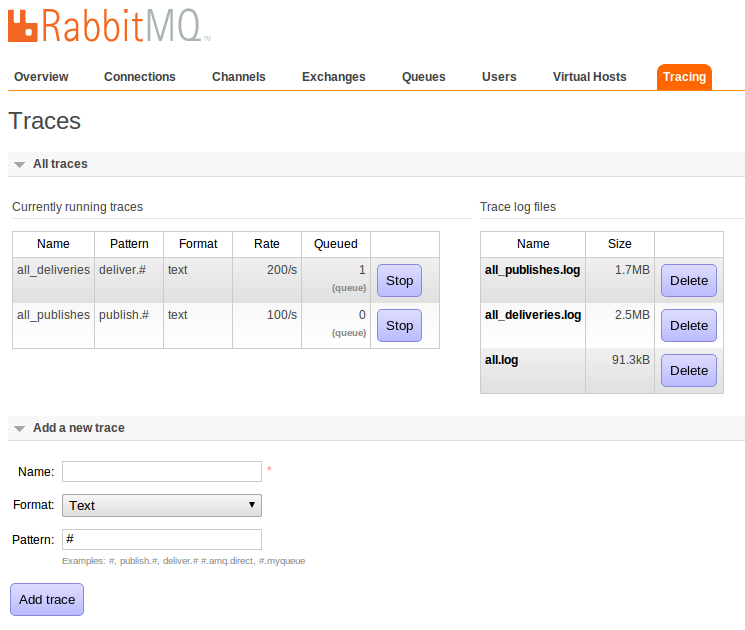The image size is (745, 630).
Task: Open the (queue) link for all_publishes
Action: (349, 333)
